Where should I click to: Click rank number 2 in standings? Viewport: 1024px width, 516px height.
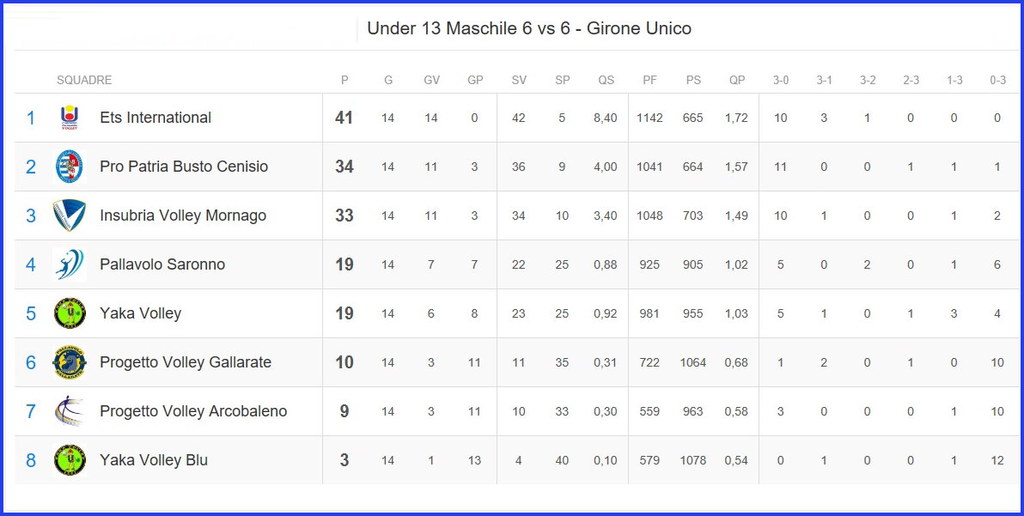31,167
